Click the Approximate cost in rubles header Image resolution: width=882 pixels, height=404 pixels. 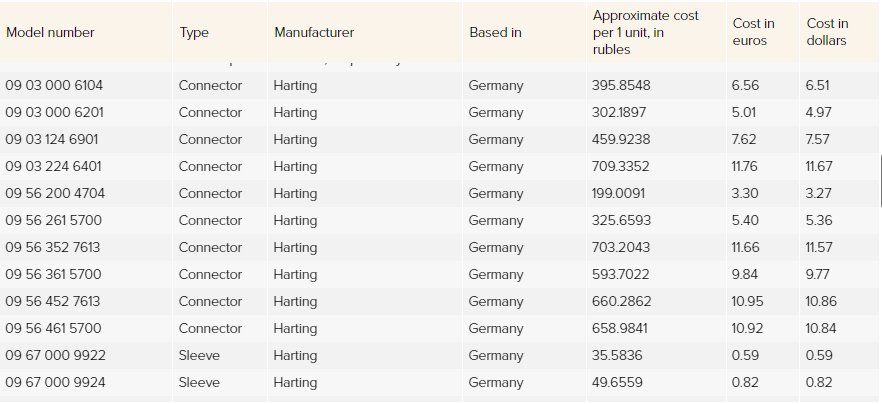(645, 33)
